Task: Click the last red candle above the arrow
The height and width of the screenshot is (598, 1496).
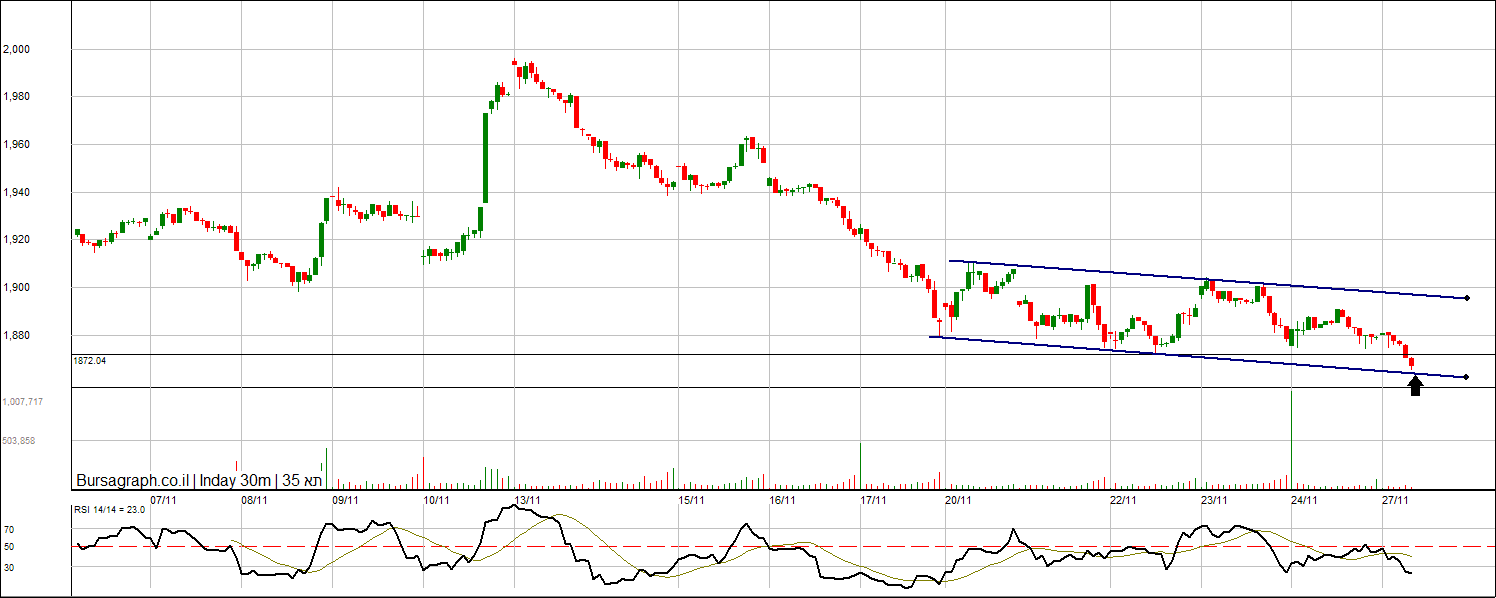Action: (x=1412, y=363)
